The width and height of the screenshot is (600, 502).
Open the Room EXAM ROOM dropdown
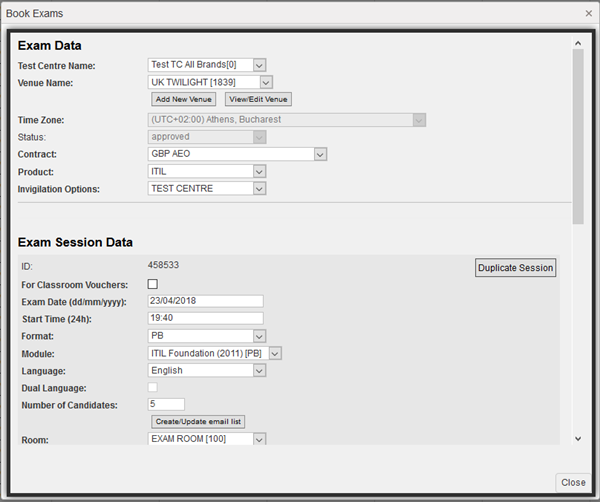(207, 438)
